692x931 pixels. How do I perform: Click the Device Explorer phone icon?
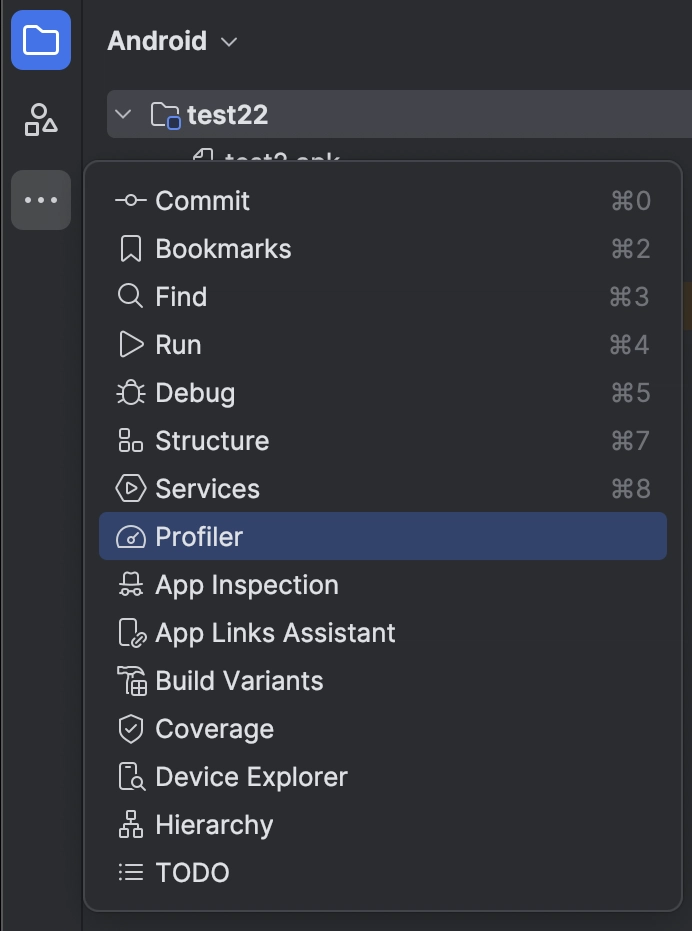(131, 777)
